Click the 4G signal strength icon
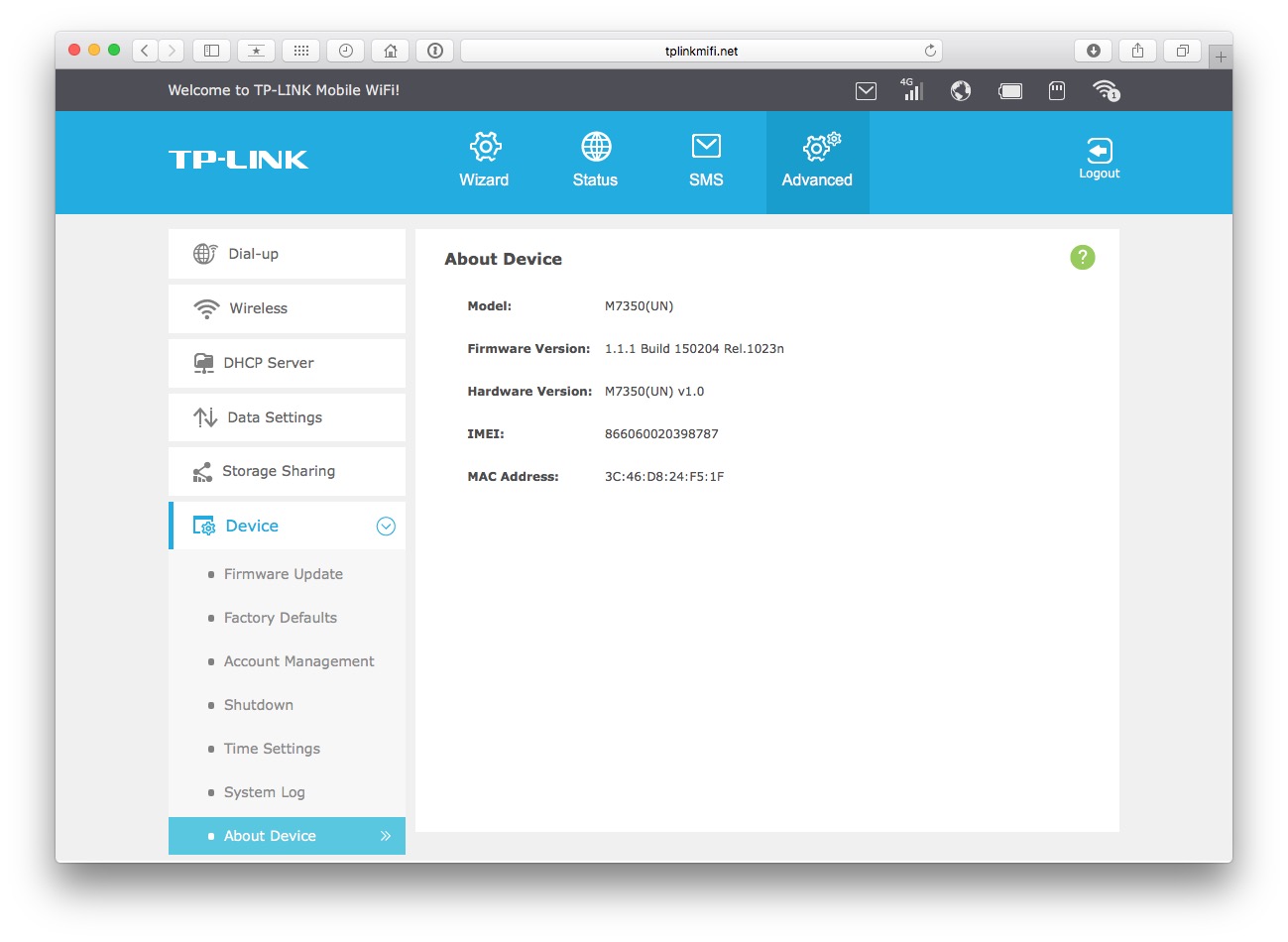The height and width of the screenshot is (942, 1288). (912, 89)
